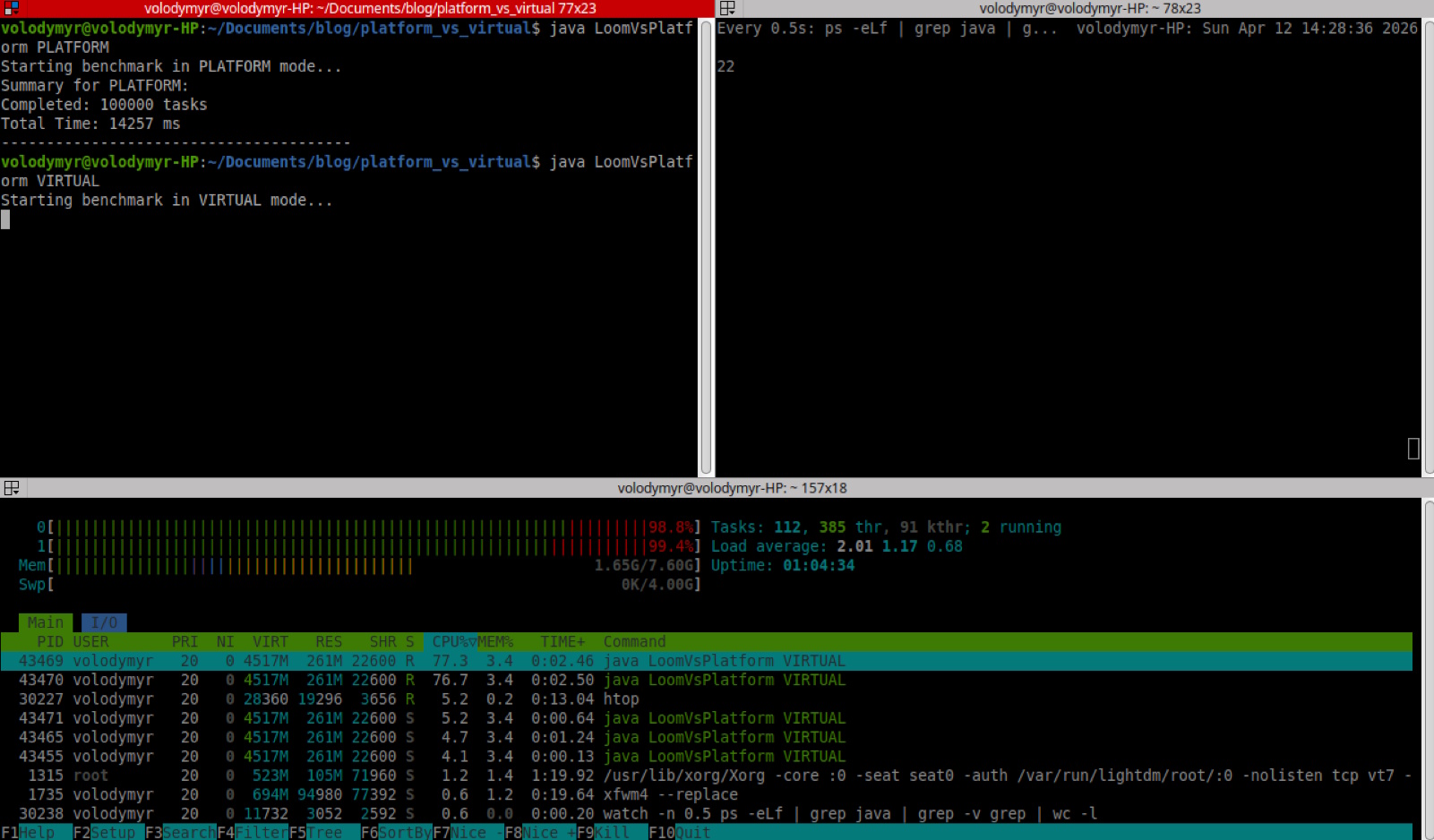Sort htop by PRI column header
This screenshot has width=1434, height=840.
185,642
